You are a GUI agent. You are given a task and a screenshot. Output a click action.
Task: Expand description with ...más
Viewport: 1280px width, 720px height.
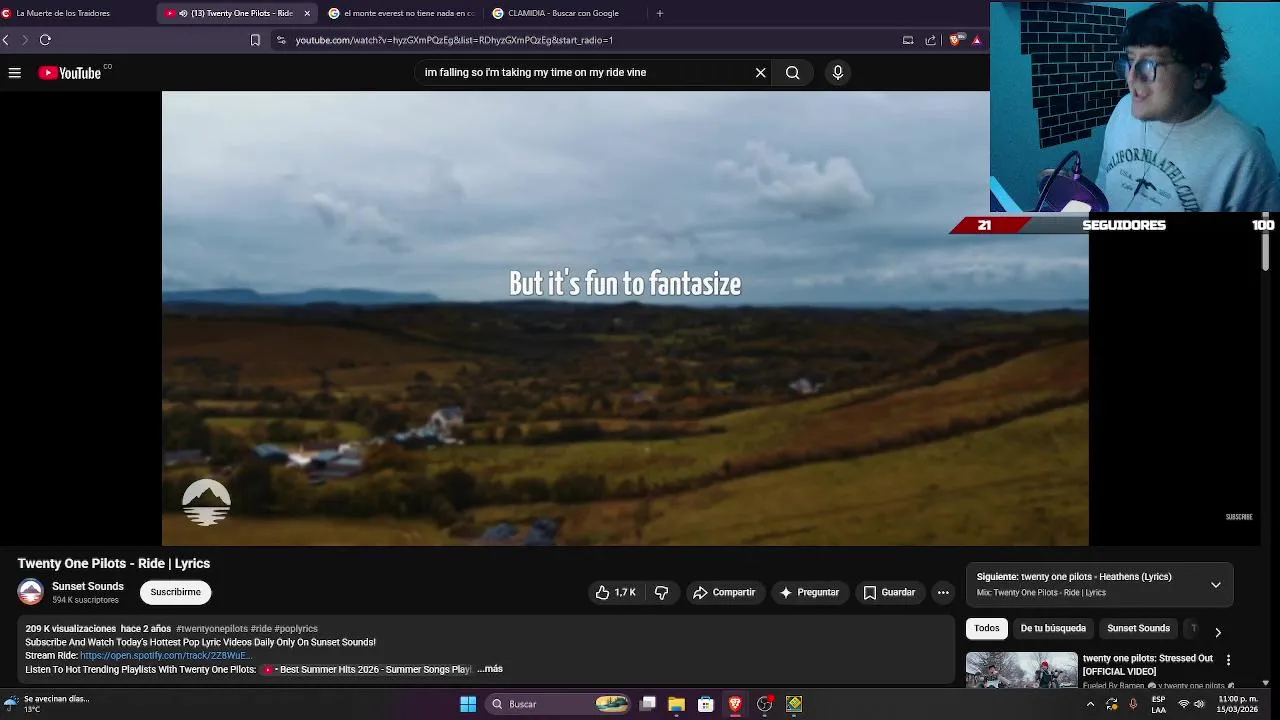pos(490,669)
